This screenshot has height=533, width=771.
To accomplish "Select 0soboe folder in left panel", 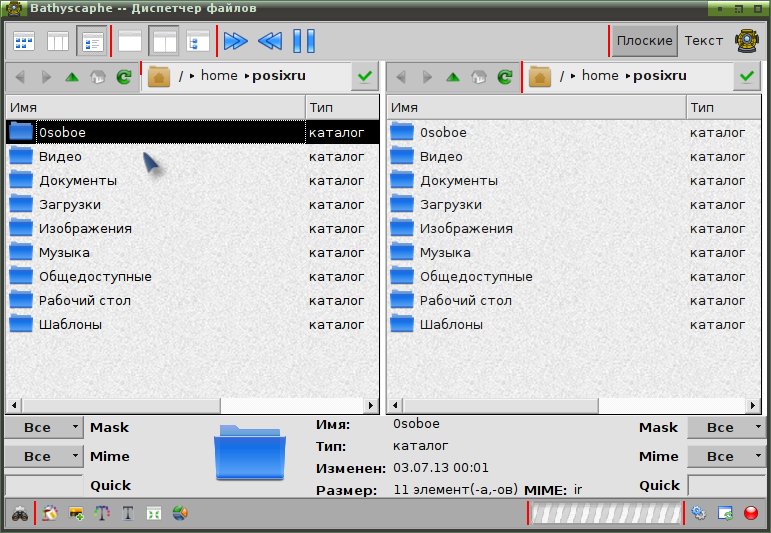I will 192,132.
